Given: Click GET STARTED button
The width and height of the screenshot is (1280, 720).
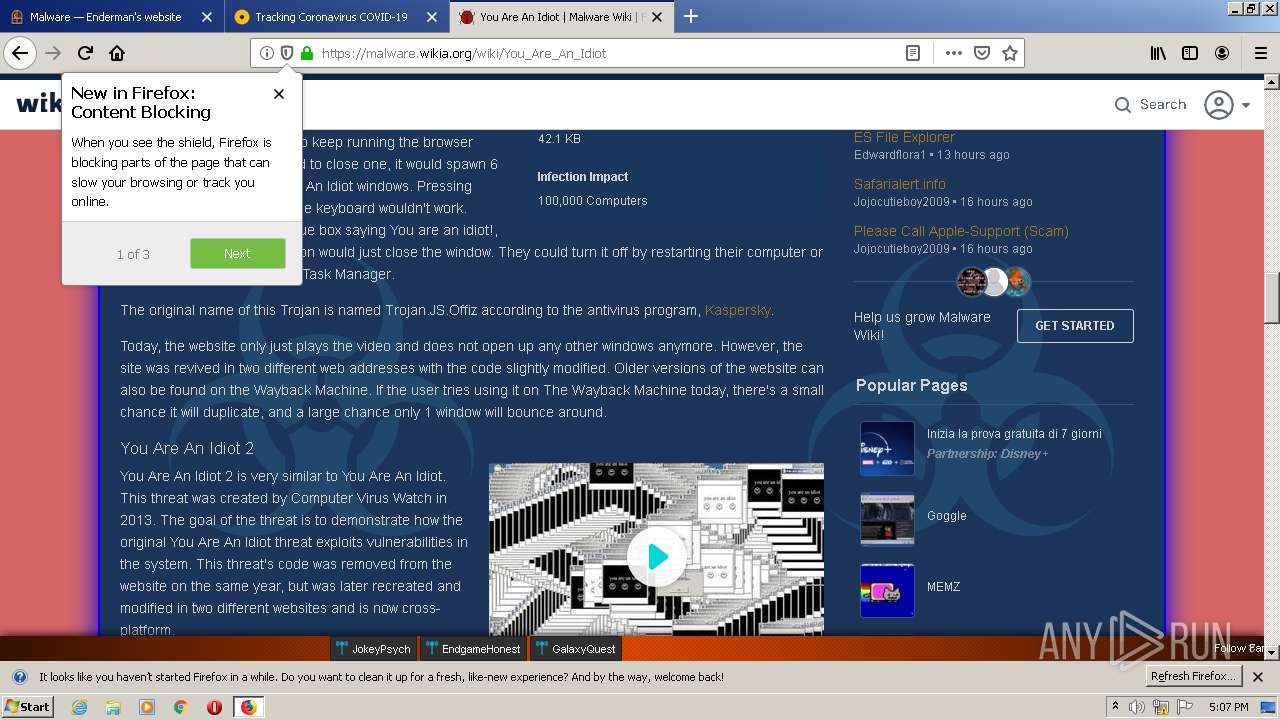Looking at the screenshot, I should pyautogui.click(x=1075, y=326).
